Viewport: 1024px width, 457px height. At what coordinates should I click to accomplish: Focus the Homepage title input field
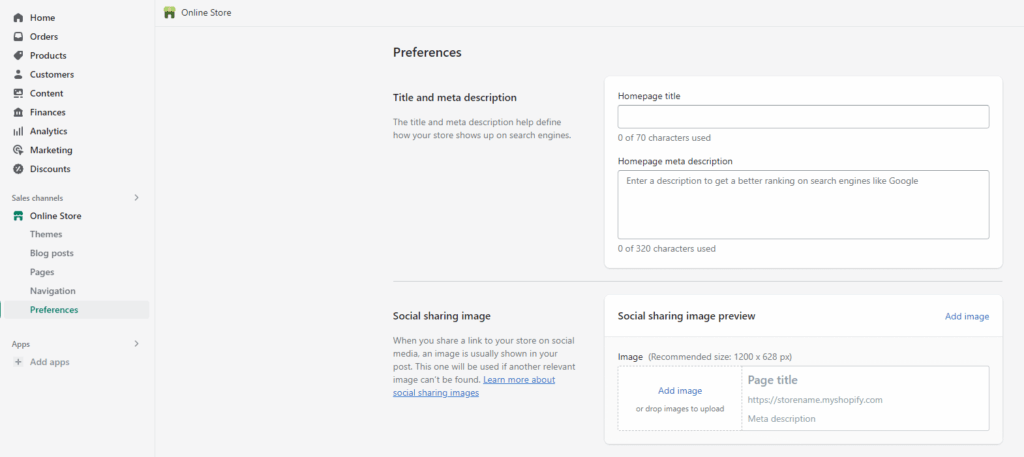(x=803, y=117)
